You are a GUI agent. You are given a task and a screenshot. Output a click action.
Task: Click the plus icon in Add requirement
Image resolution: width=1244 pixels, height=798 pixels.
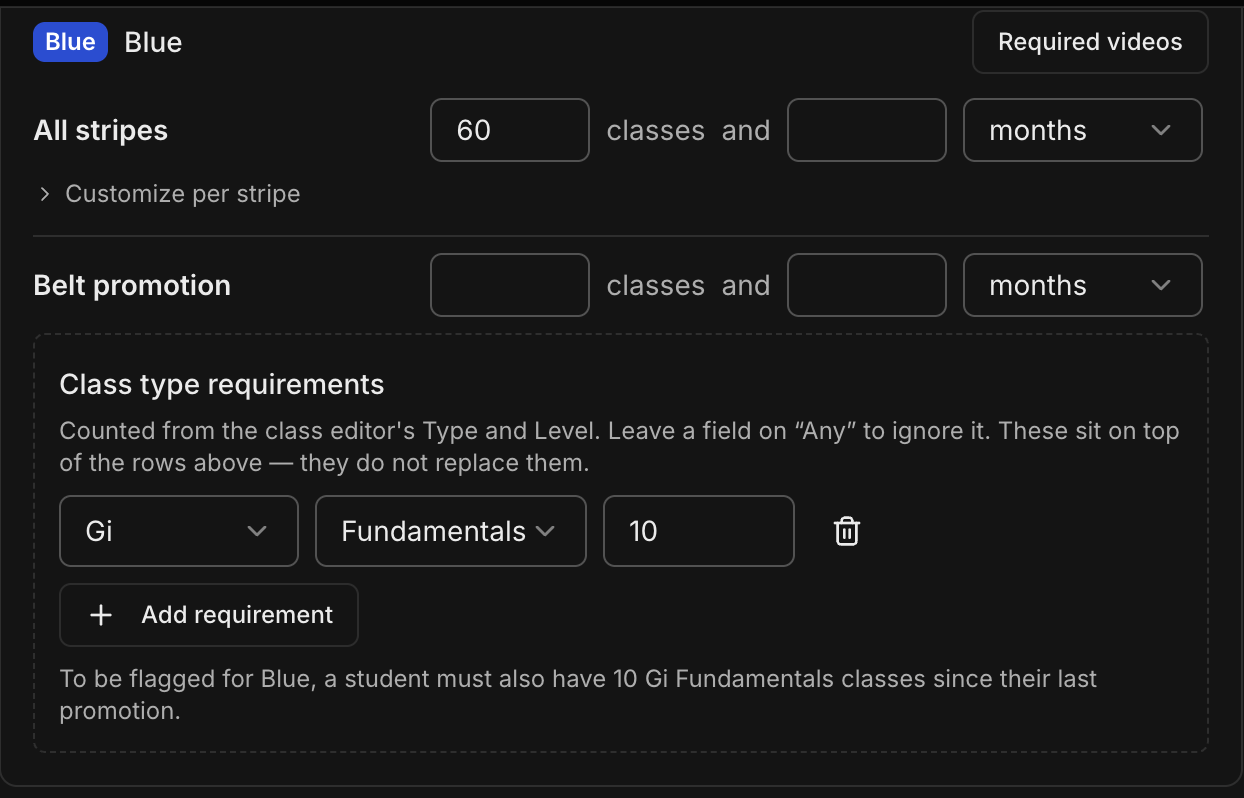pyautogui.click(x=101, y=615)
